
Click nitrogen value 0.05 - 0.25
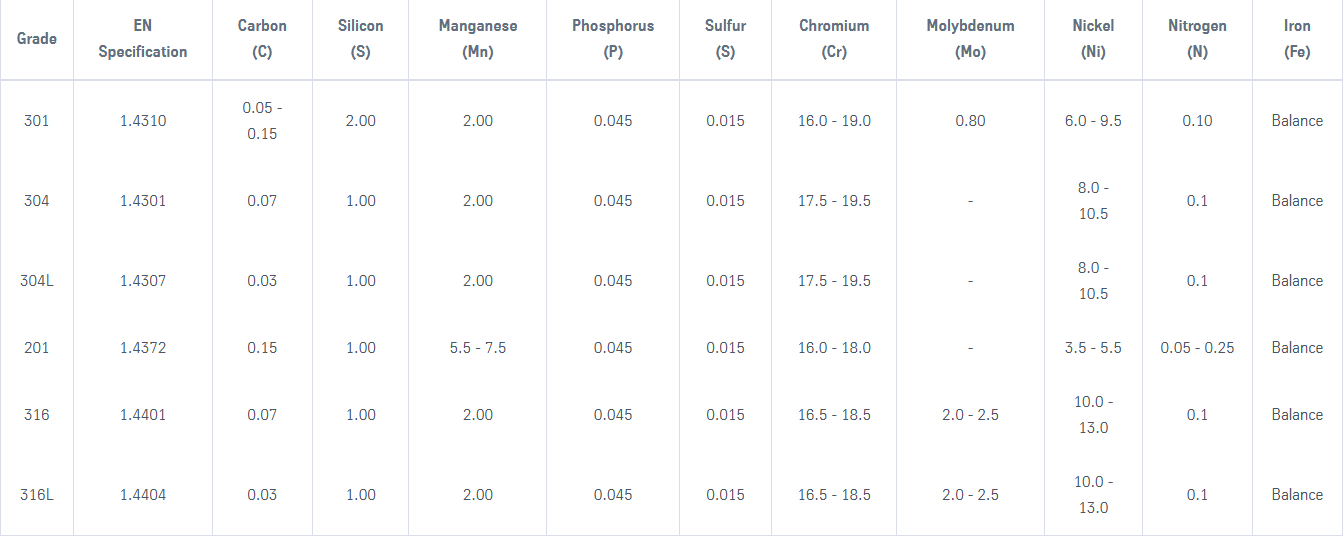tap(1197, 348)
